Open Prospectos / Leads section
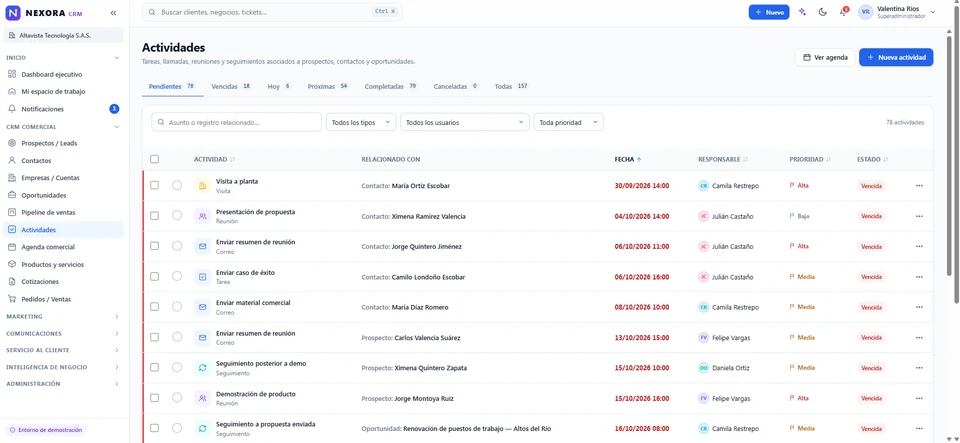Screen dimensions: 960x443 64,143
